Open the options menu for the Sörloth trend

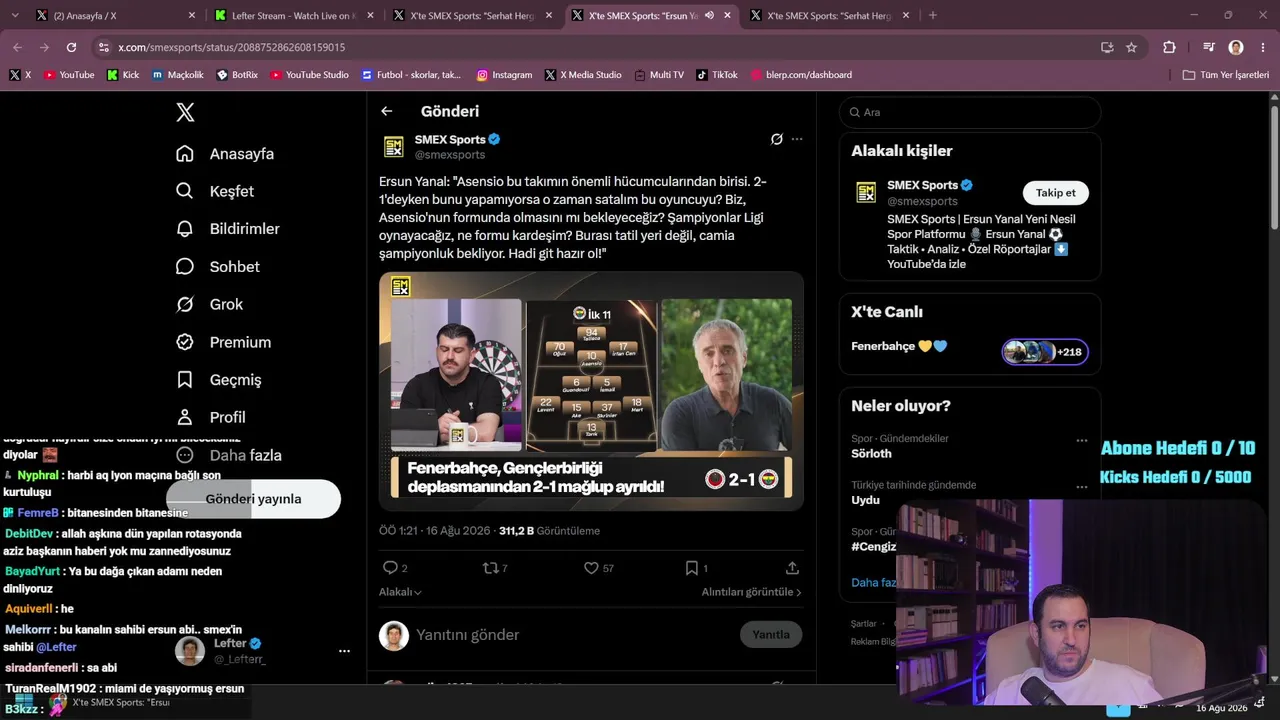click(1081, 440)
